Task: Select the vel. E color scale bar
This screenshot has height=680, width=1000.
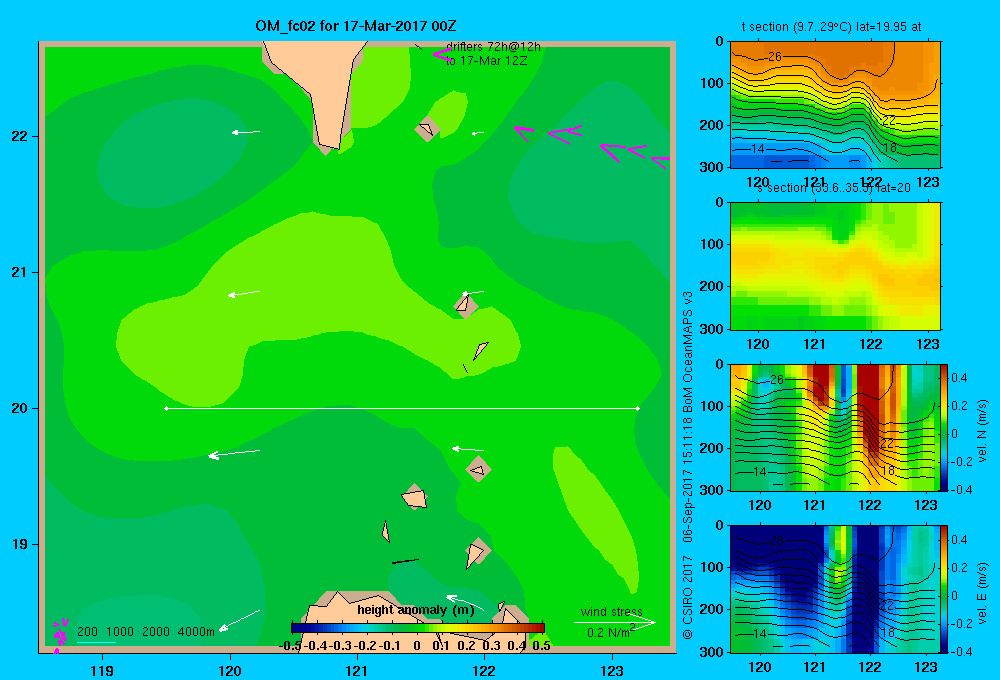Action: [x=945, y=589]
